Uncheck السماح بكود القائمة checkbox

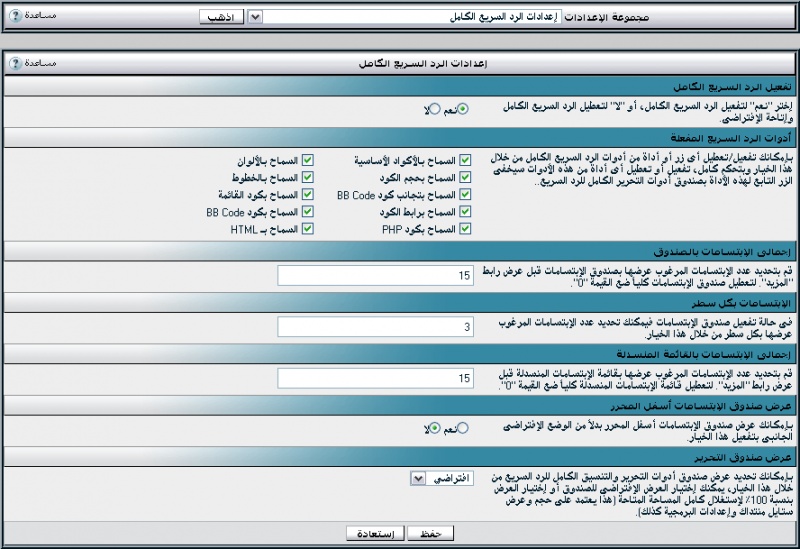click(x=308, y=194)
